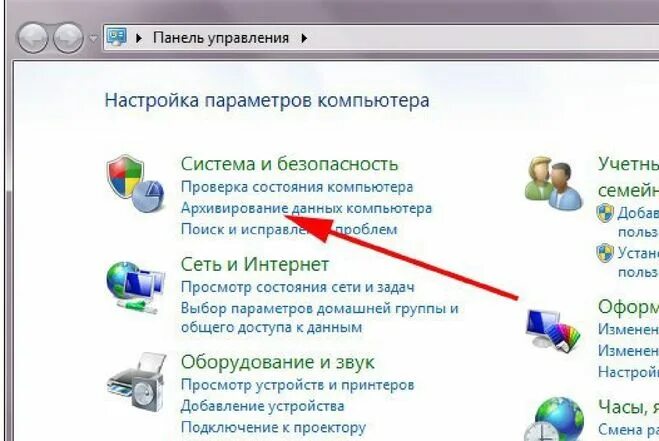Open the System and Security shield icon
659x441 pixels.
[135, 183]
